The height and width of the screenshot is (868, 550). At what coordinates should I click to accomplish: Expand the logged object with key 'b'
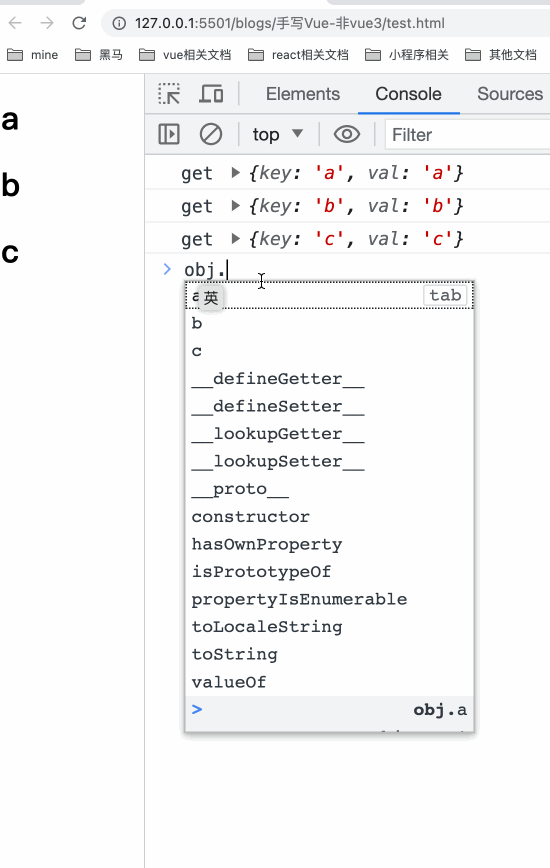[236, 206]
